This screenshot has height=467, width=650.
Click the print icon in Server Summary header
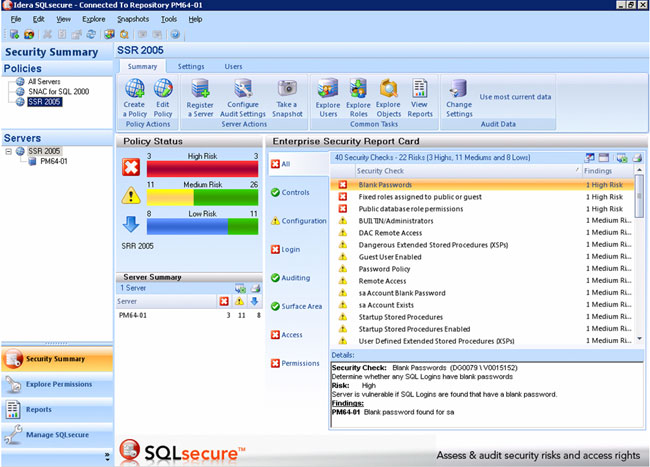pyautogui.click(x=255, y=288)
